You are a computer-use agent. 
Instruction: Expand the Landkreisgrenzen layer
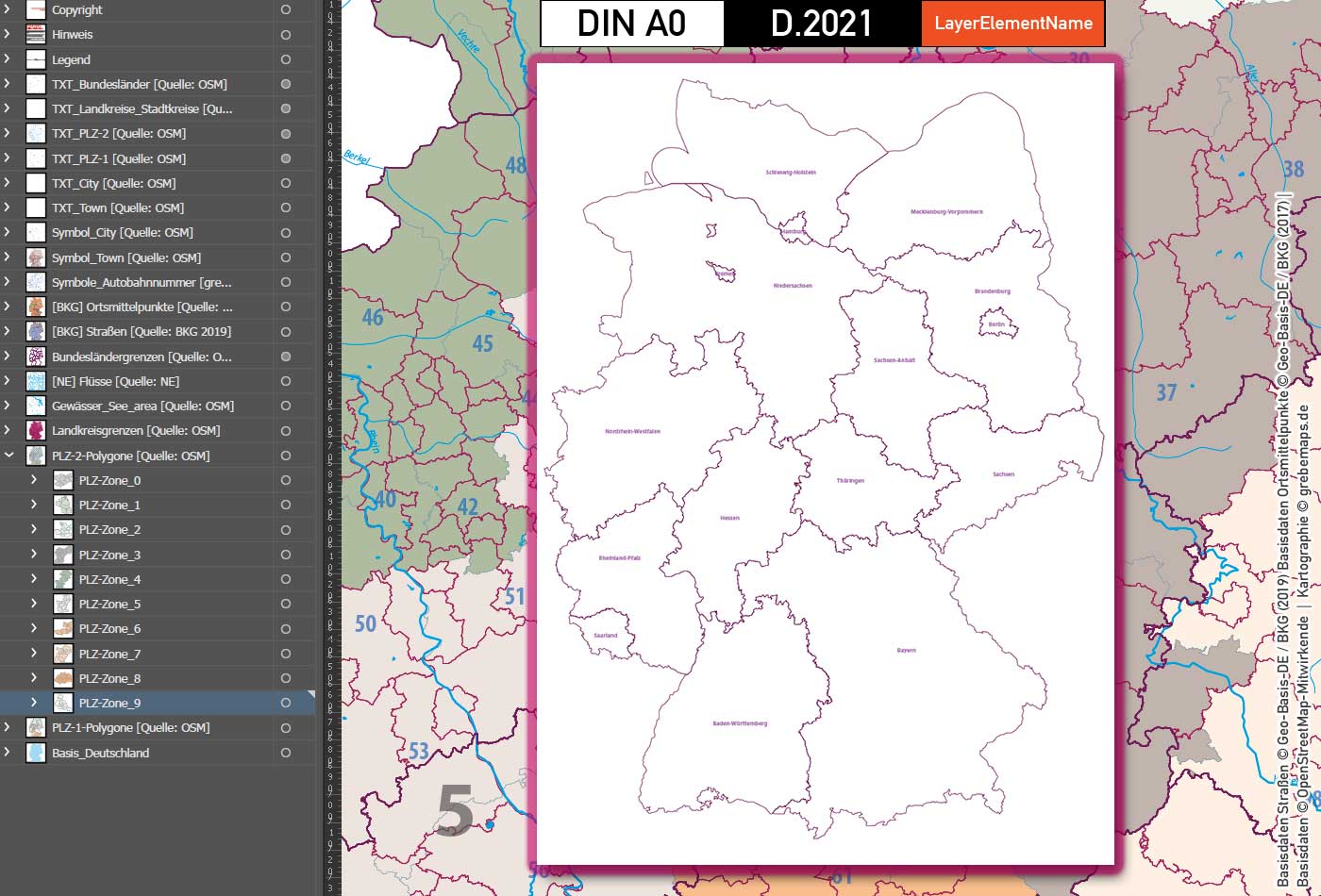pos(7,429)
